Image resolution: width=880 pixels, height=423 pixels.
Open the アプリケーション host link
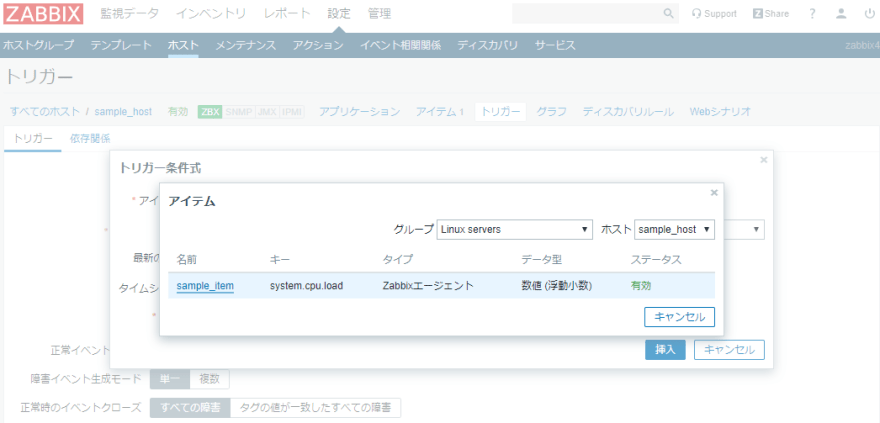tap(359, 112)
